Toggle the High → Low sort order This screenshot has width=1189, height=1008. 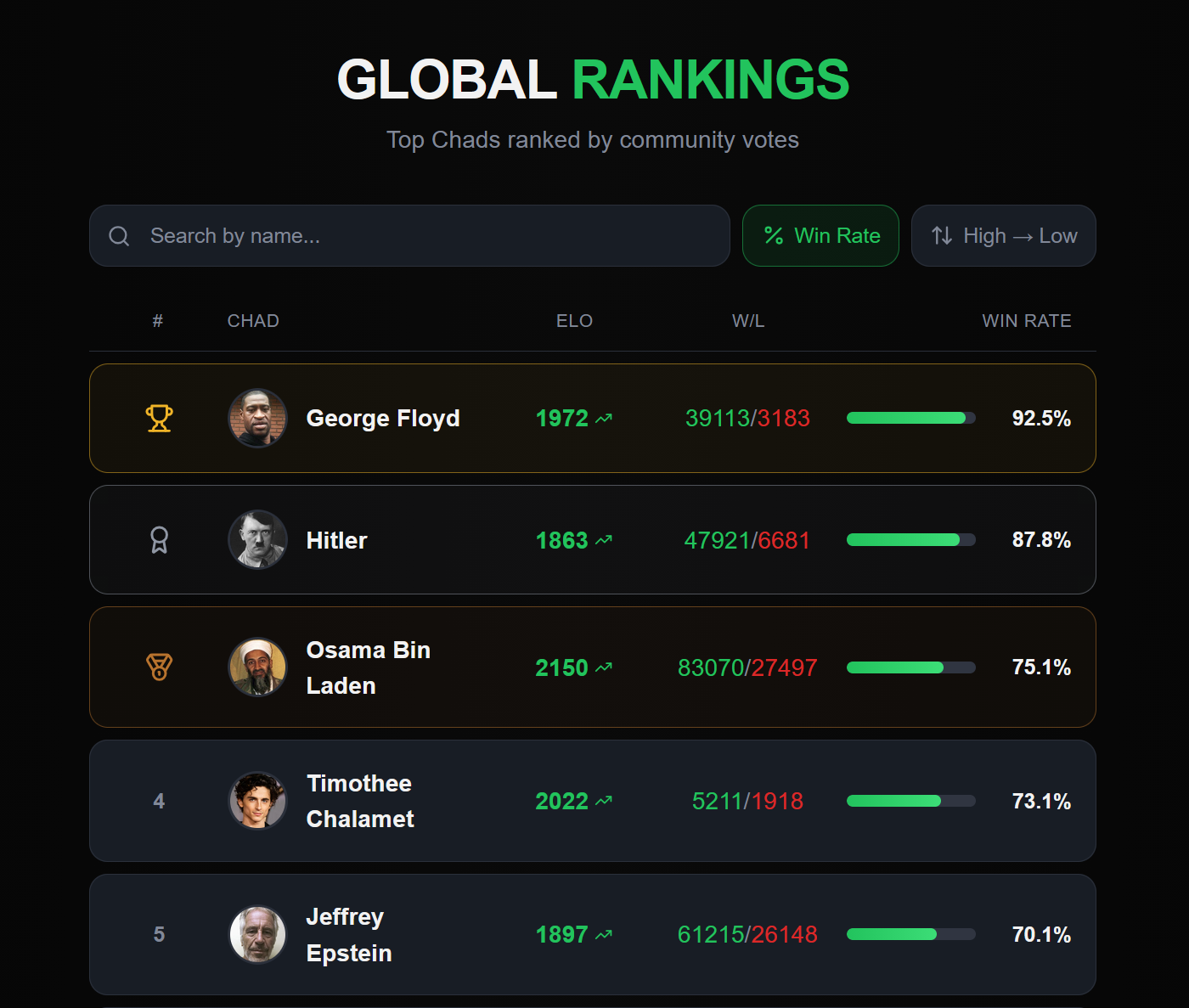coord(1003,236)
